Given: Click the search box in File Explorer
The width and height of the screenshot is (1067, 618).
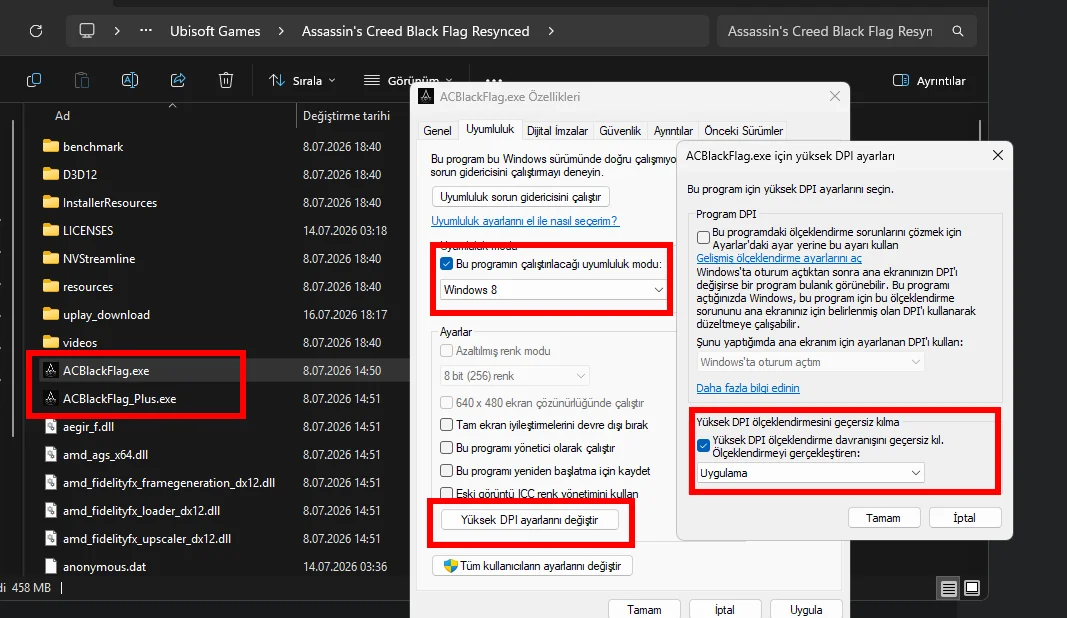Looking at the screenshot, I should (x=847, y=31).
